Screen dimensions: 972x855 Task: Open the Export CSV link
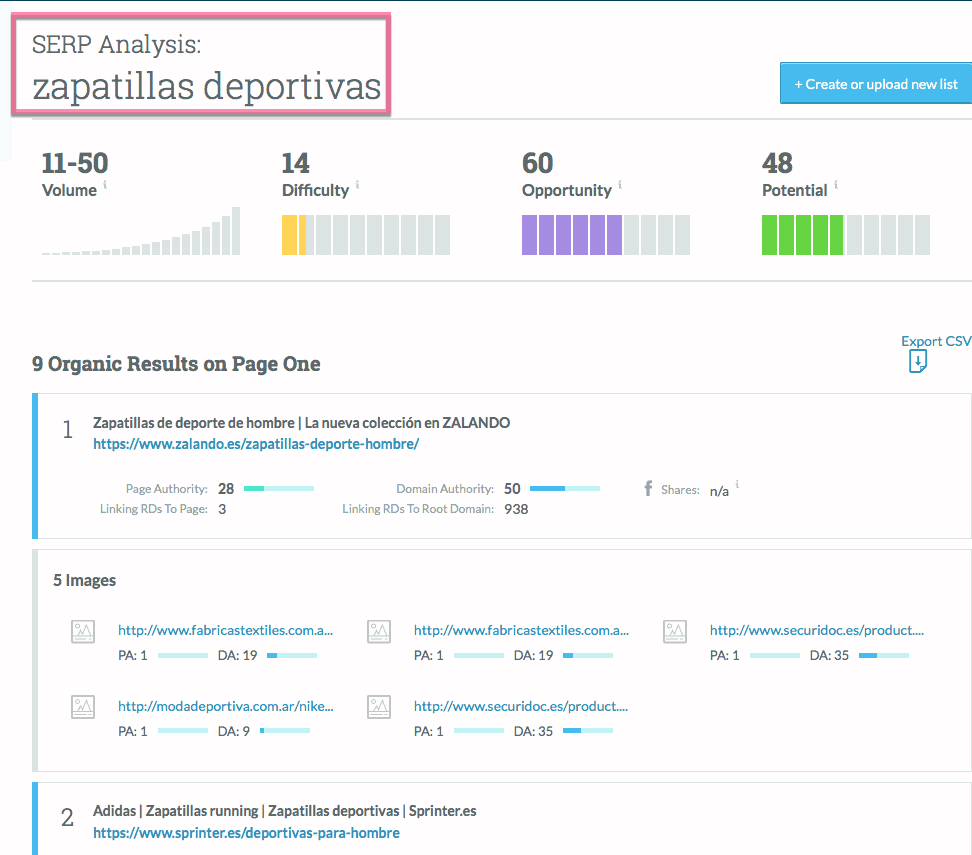[935, 341]
